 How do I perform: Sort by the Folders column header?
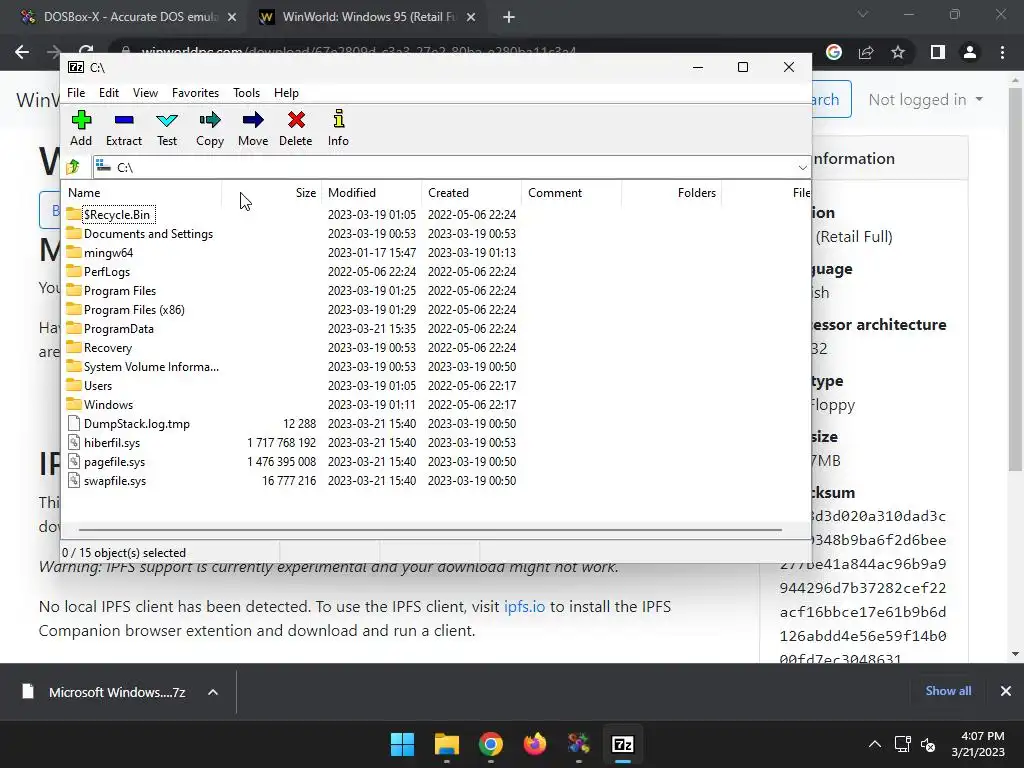point(671,193)
